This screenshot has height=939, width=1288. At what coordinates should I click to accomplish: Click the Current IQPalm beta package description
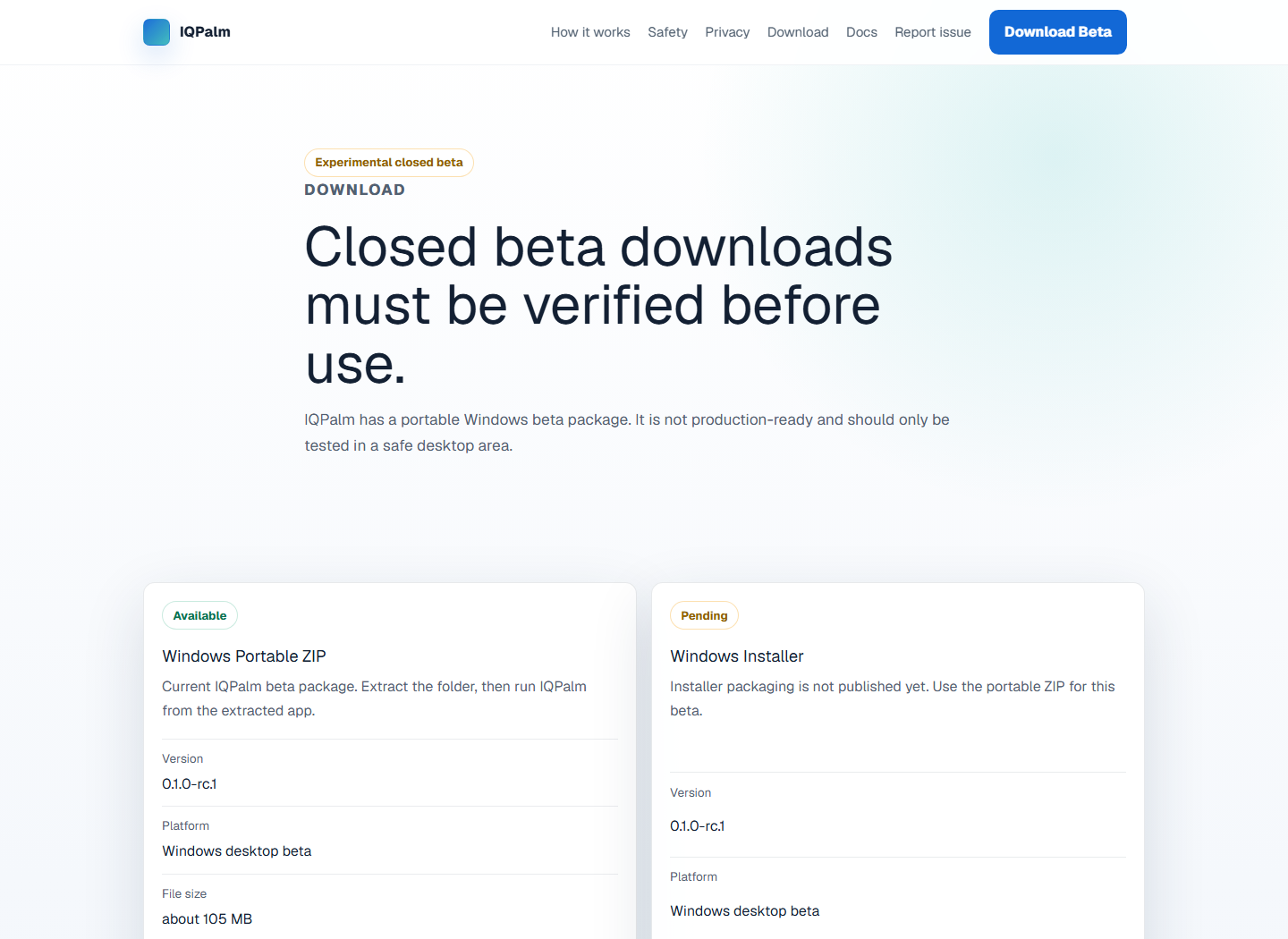coord(374,698)
